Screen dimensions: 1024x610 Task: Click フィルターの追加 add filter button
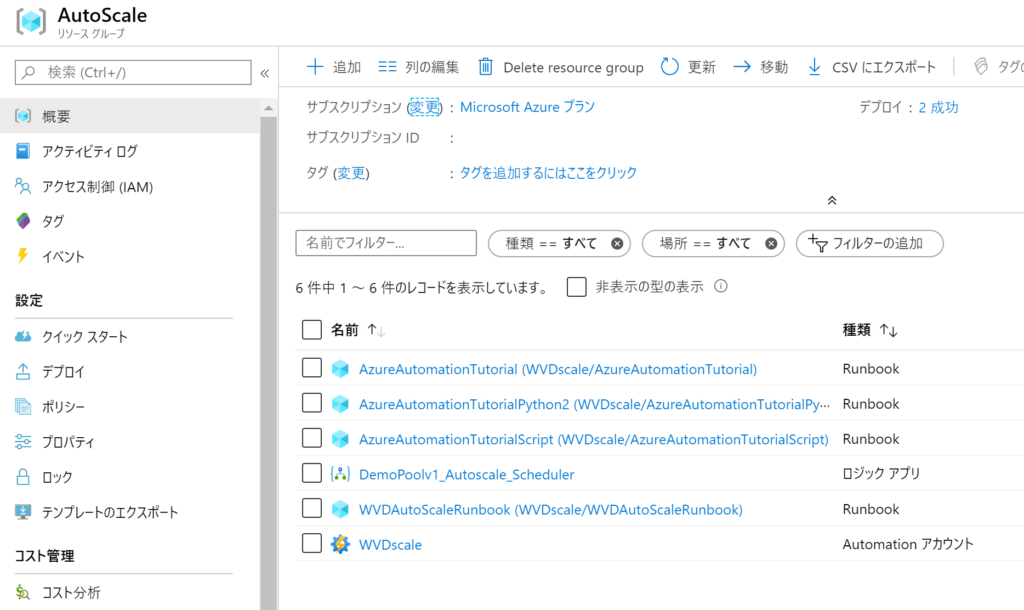pos(869,244)
